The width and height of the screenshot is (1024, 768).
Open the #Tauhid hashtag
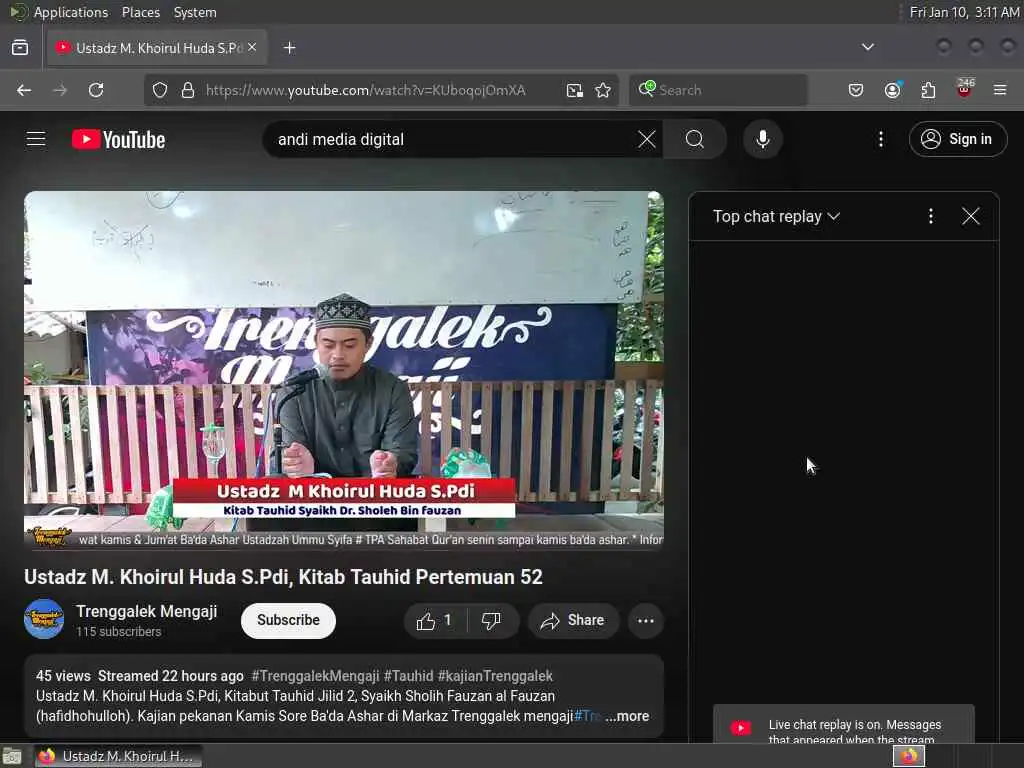click(x=408, y=676)
